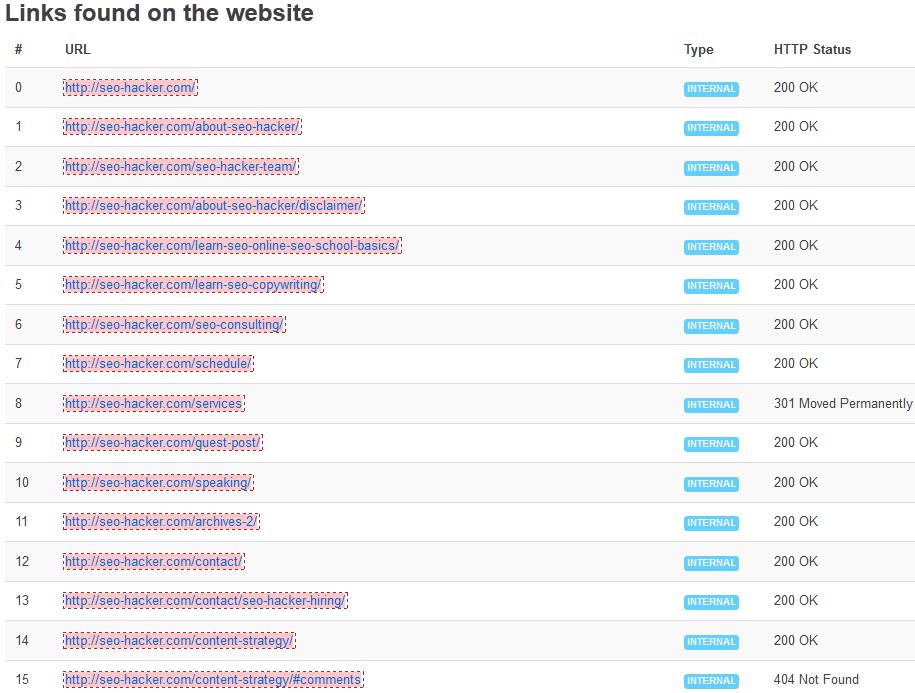The width and height of the screenshot is (915, 693).
Task: Open the seo-consulting link
Action: 174,325
